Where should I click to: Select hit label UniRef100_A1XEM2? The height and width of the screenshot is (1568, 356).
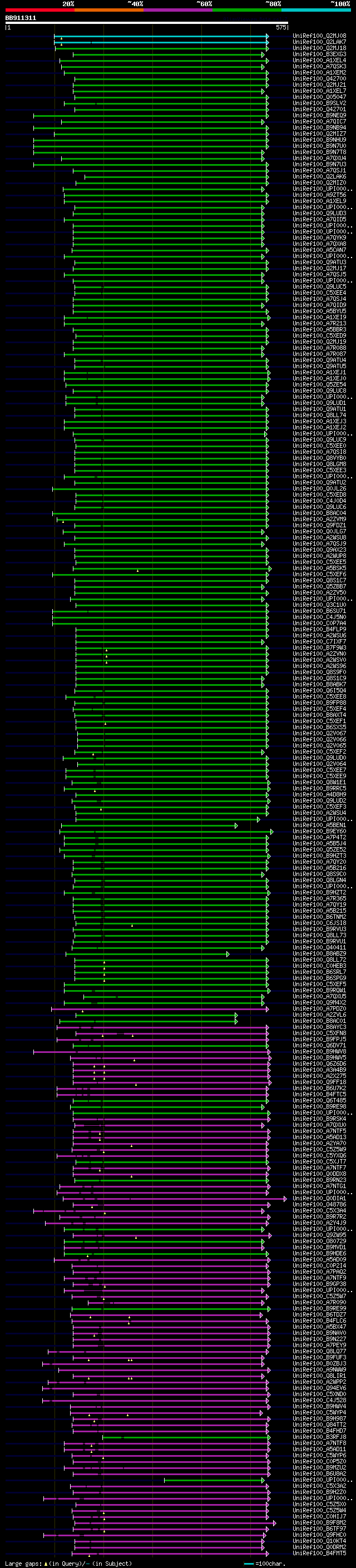319,72
